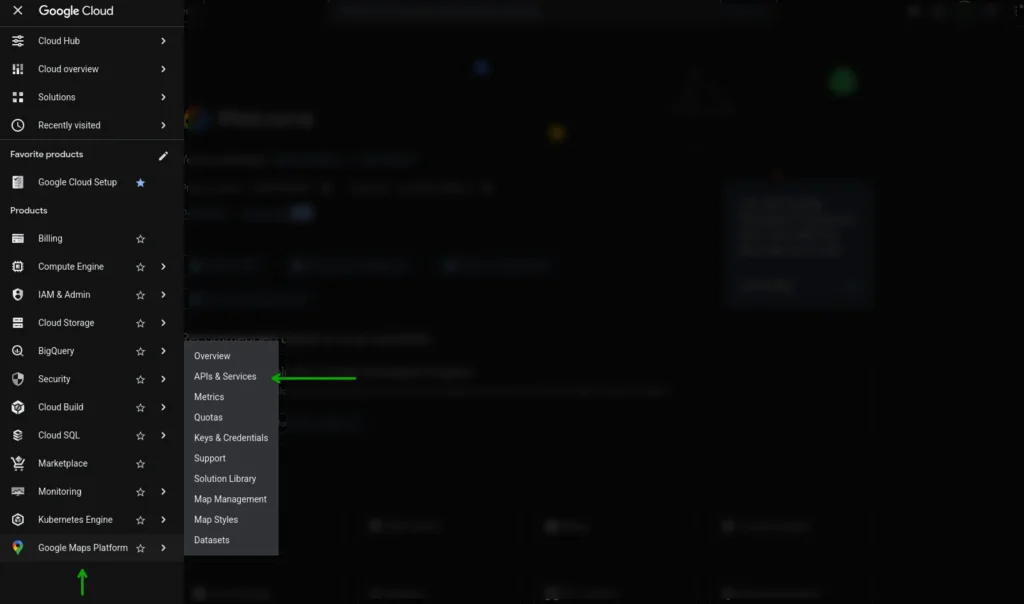Viewport: 1024px width, 604px height.
Task: Toggle the favorite star for Security
Action: point(140,379)
